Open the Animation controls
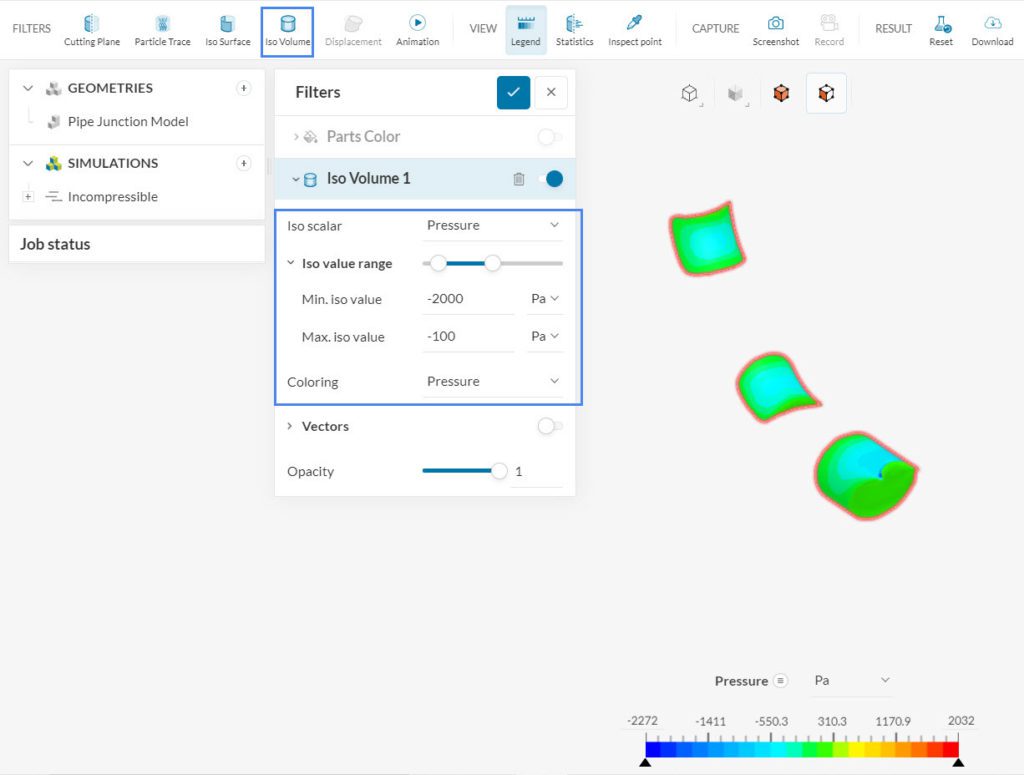Screen dimensions: 1024x775 click(x=417, y=28)
